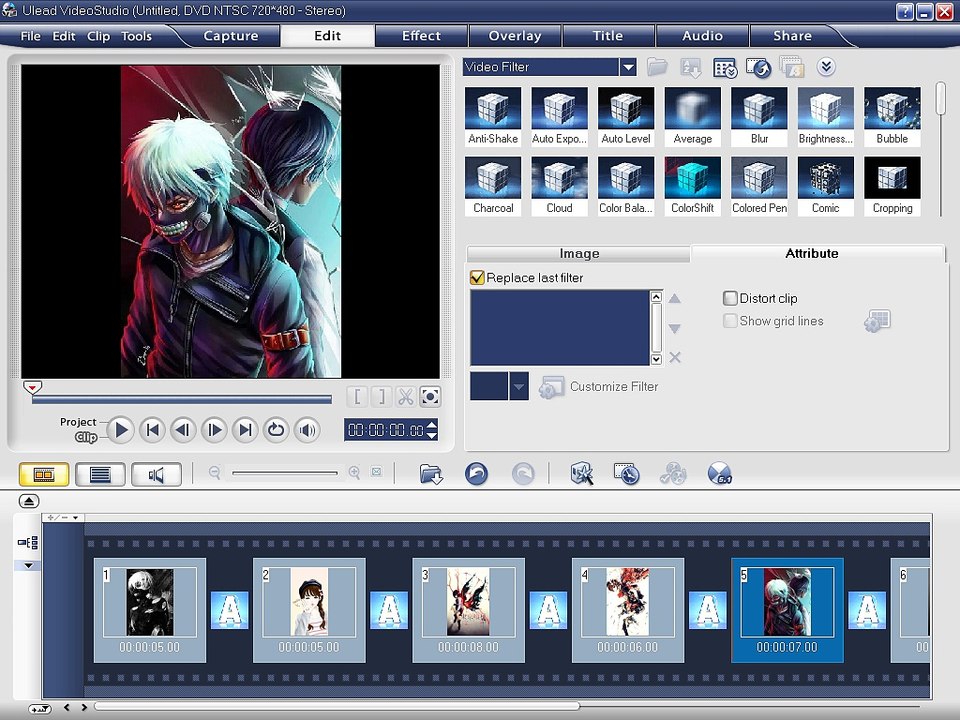960x720 pixels.
Task: Open Track Manager icon
Action: [x=673, y=473]
